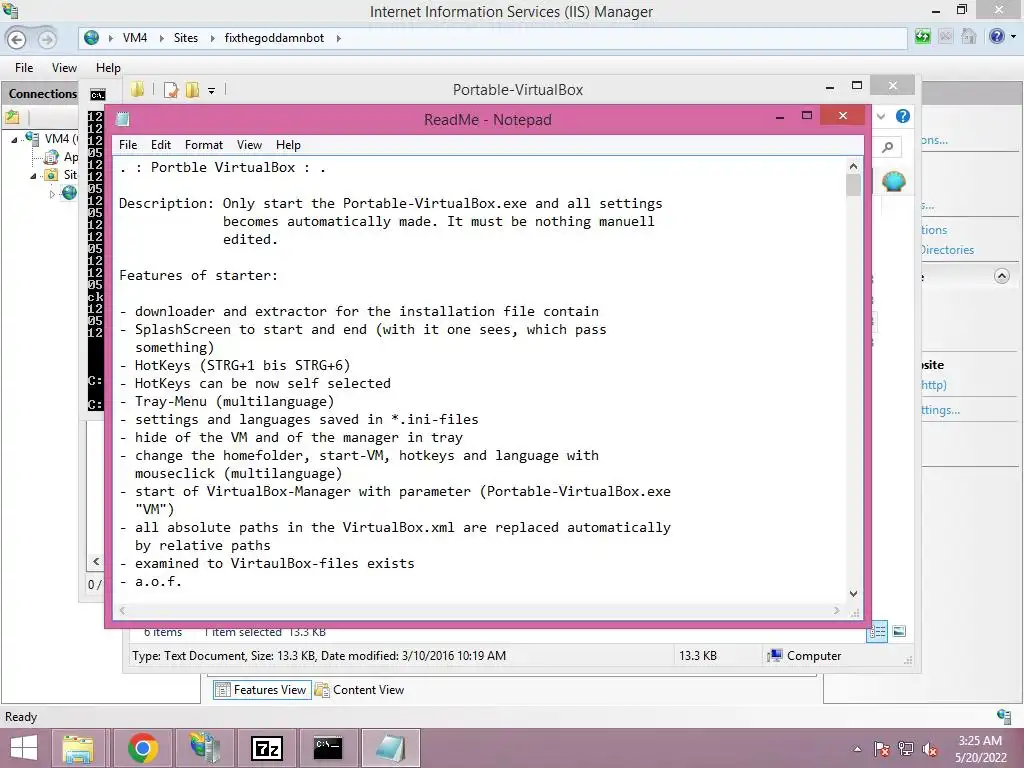Collapse the Actions pane section chevron

click(x=1002, y=276)
